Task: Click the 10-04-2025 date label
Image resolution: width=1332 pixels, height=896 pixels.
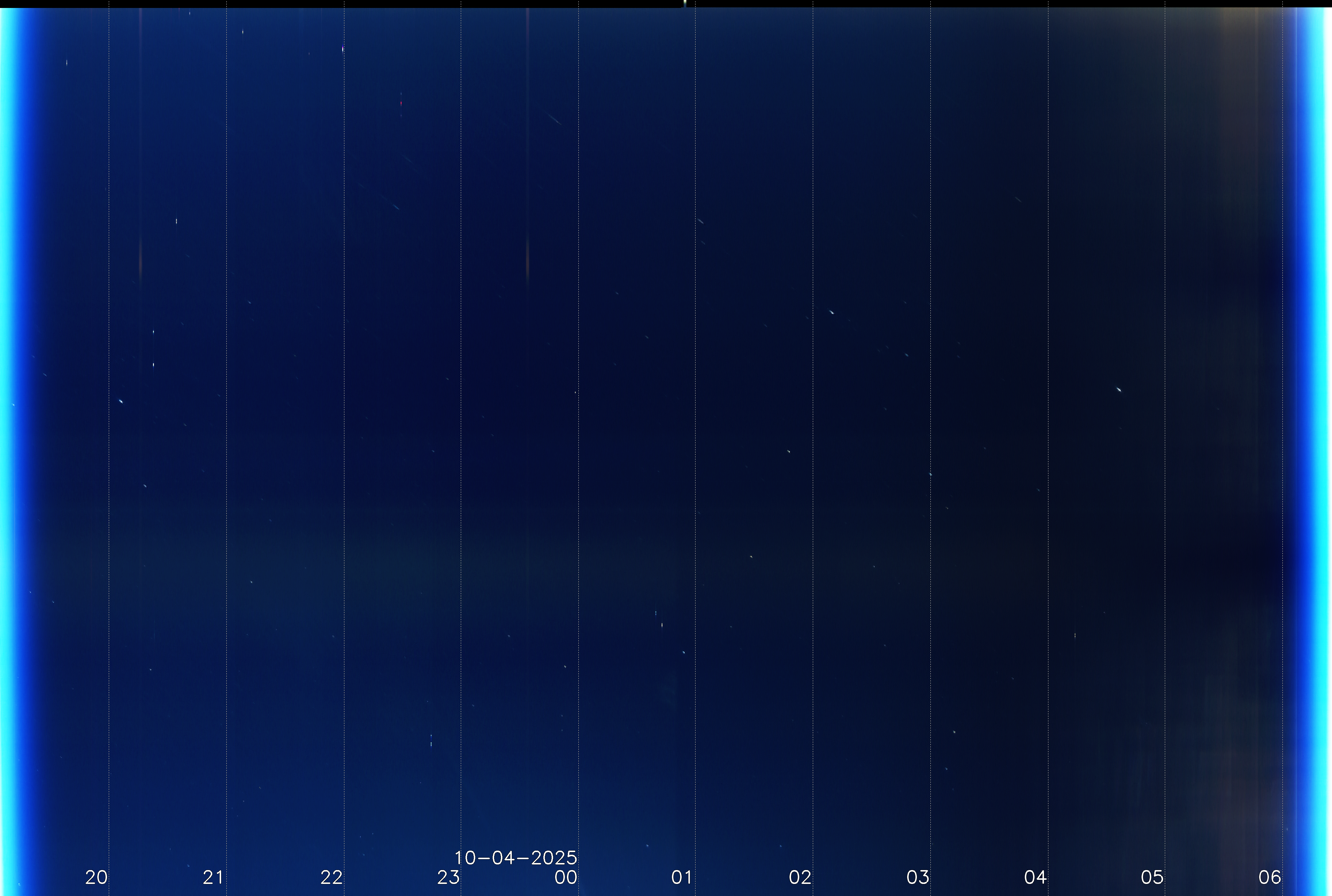Action: [x=515, y=858]
